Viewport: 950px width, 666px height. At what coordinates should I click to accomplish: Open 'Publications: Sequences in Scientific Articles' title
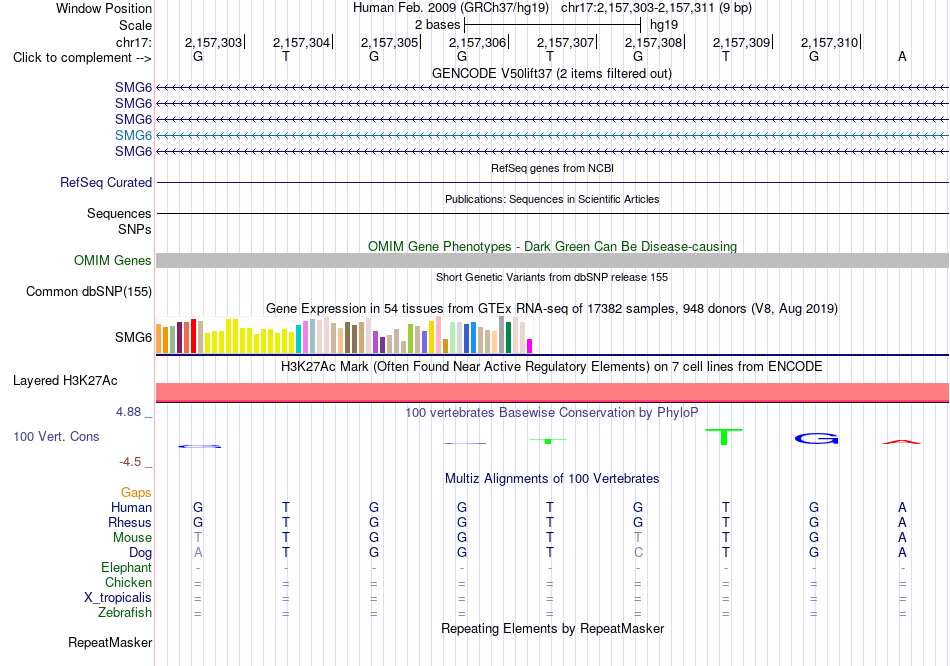(x=552, y=199)
